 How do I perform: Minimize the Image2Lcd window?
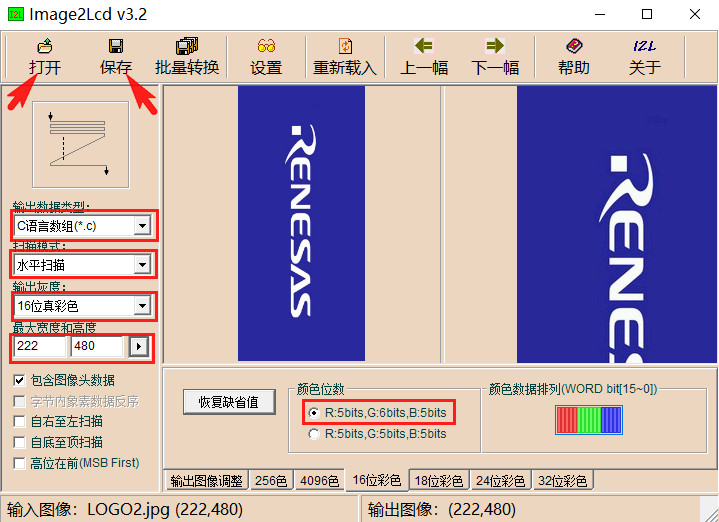[x=600, y=14]
